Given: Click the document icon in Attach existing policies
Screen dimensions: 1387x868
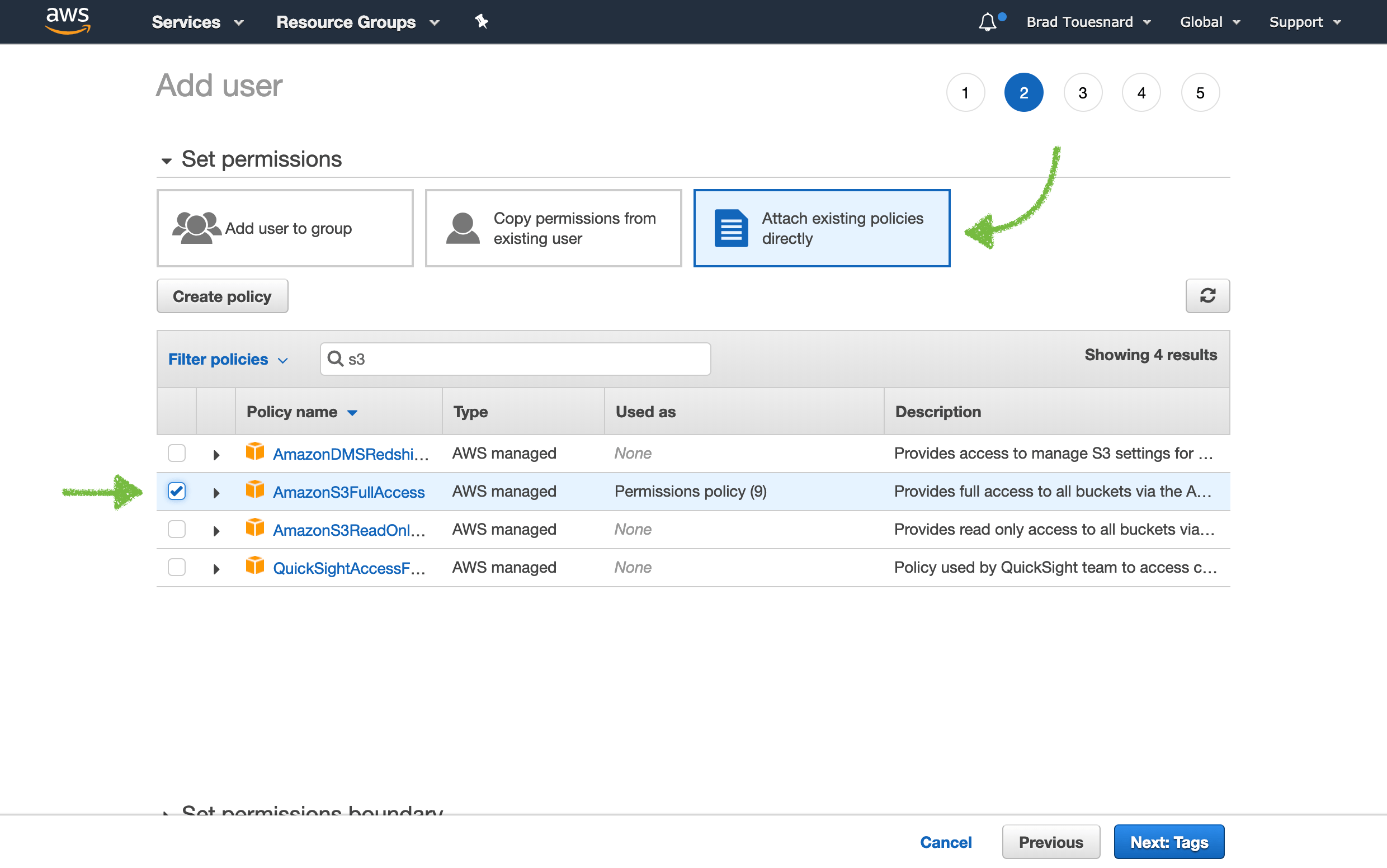Looking at the screenshot, I should tap(731, 228).
